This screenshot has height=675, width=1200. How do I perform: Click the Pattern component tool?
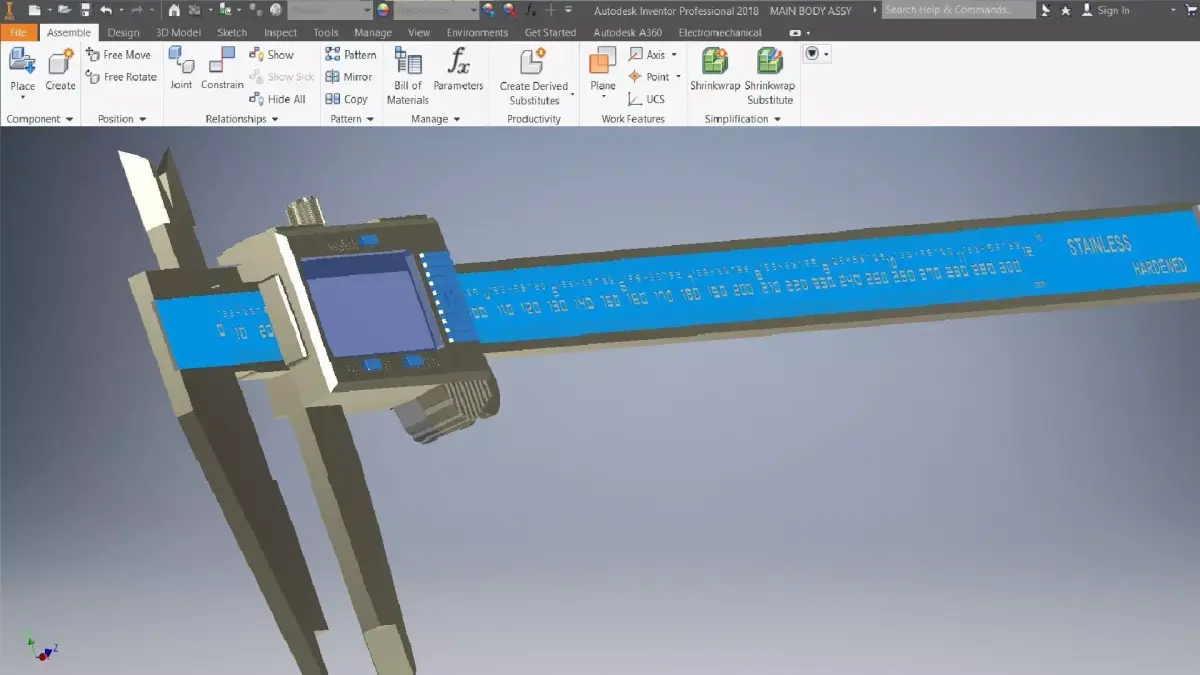click(x=351, y=55)
